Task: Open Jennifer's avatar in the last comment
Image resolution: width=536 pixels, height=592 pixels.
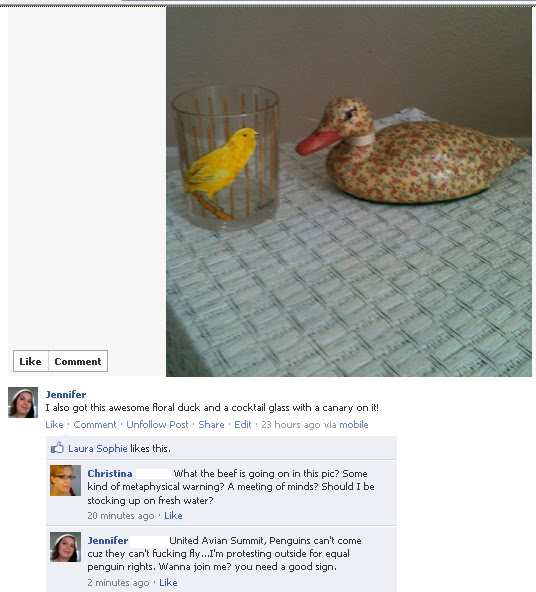Action: pyautogui.click(x=65, y=547)
